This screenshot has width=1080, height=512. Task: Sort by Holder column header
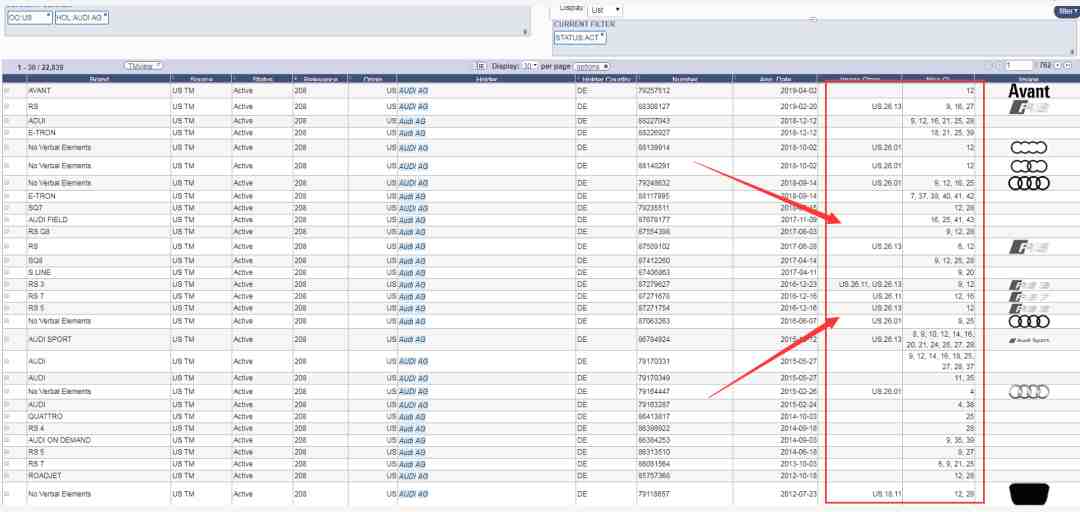(x=486, y=79)
